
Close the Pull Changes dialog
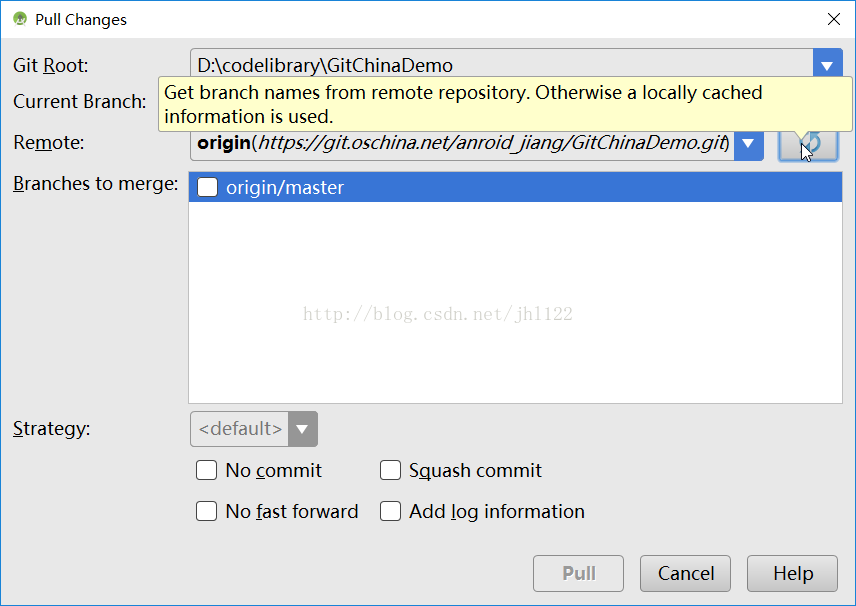point(834,19)
